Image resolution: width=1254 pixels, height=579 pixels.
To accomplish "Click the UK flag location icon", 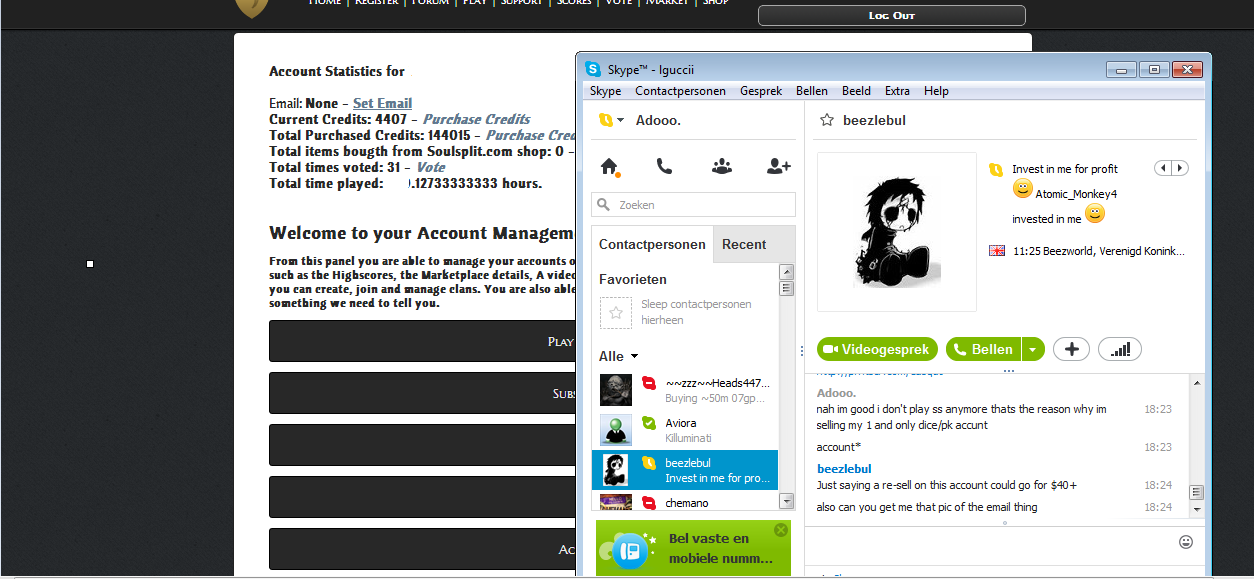I will pyautogui.click(x=997, y=251).
